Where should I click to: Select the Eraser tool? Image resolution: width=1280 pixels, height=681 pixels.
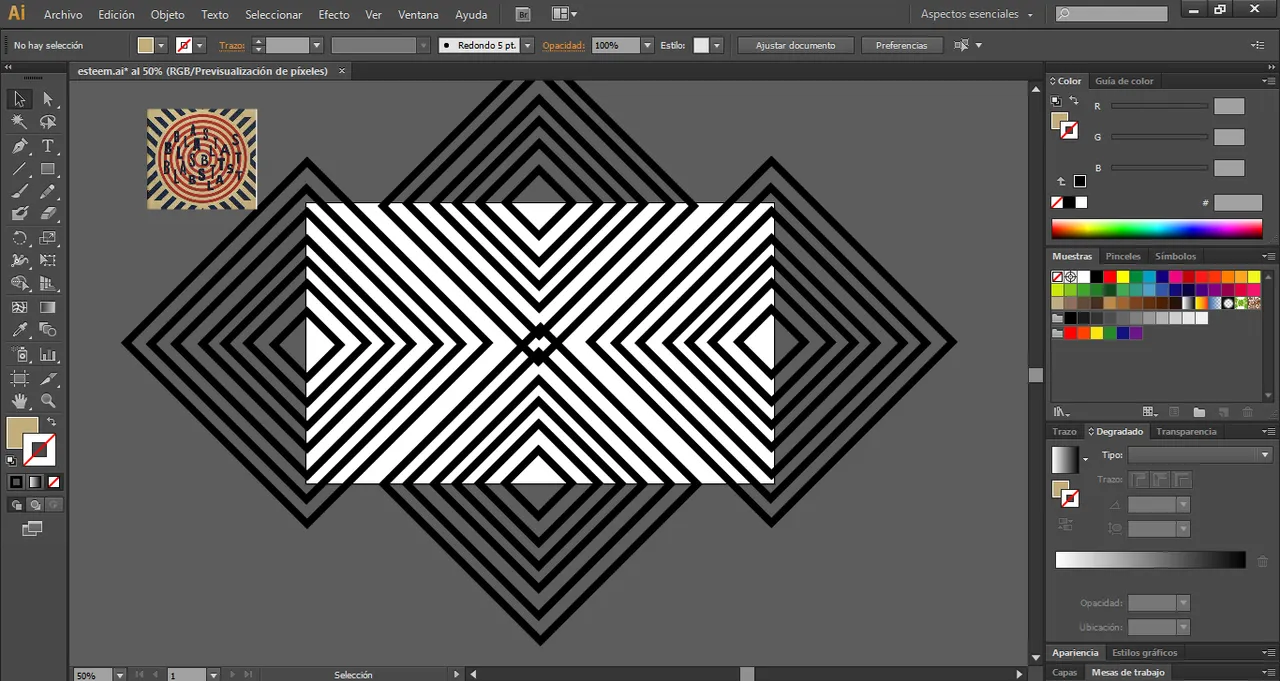pos(47,214)
